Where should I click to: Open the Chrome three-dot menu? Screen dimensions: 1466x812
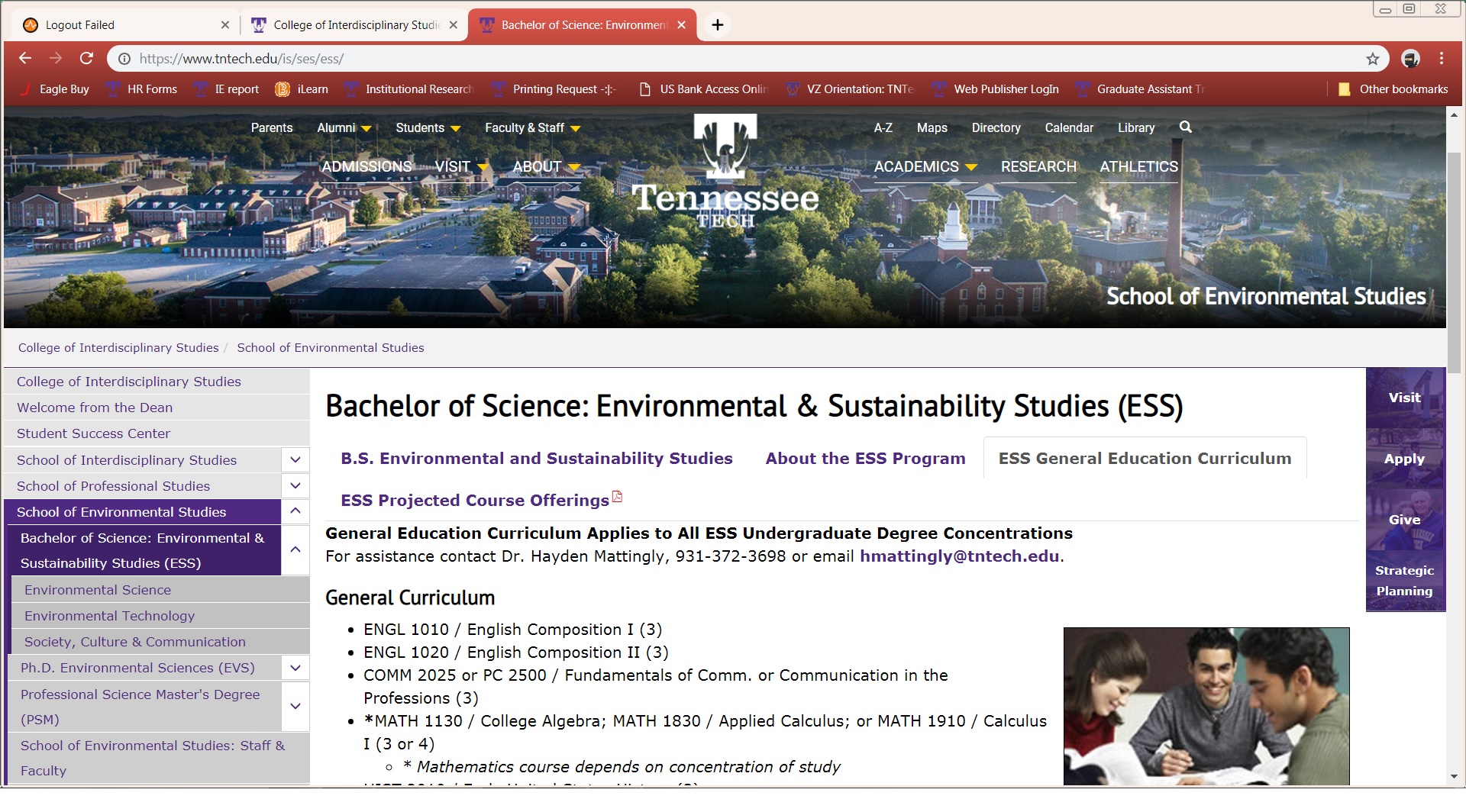point(1442,59)
